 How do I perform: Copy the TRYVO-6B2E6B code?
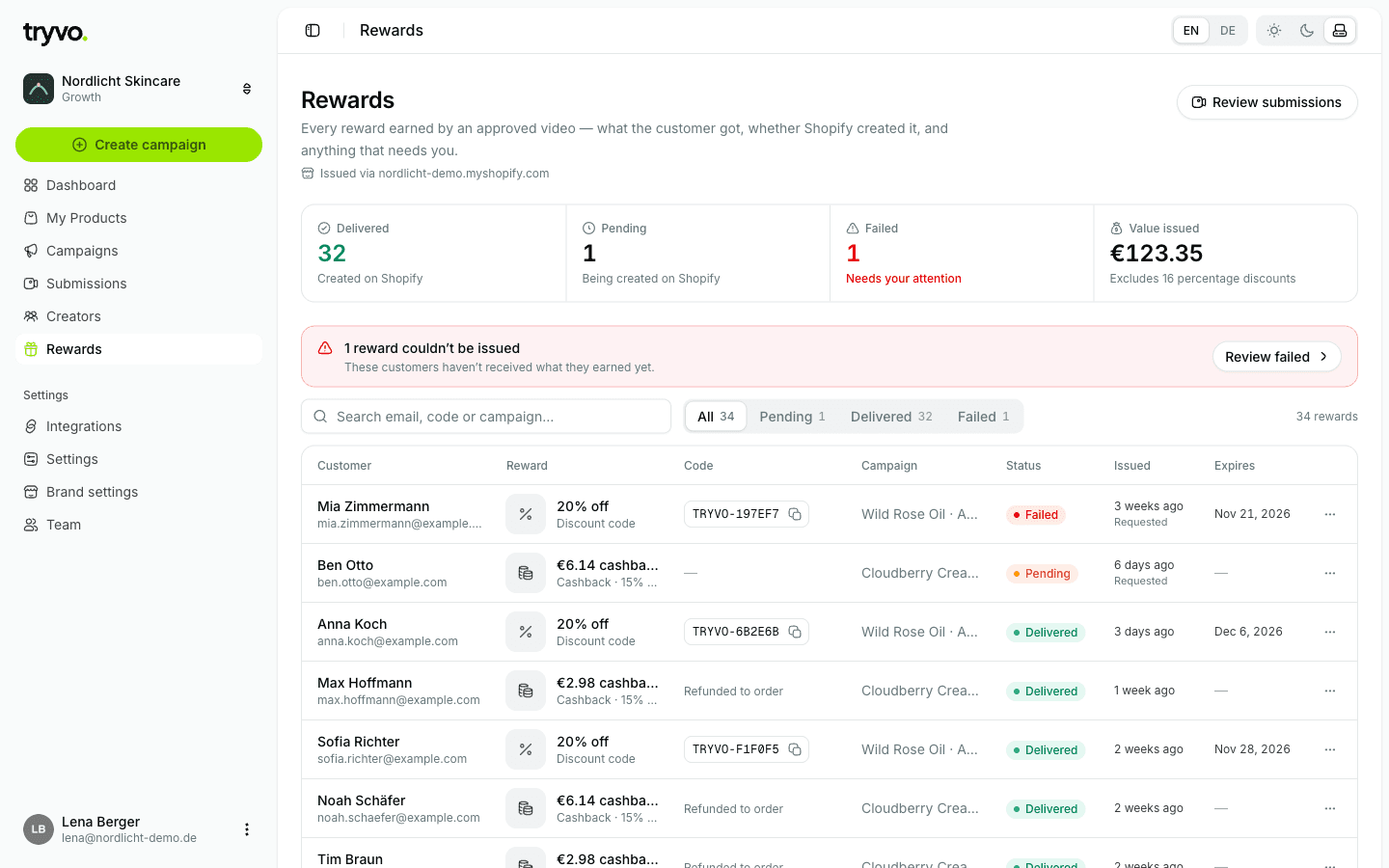pos(795,632)
